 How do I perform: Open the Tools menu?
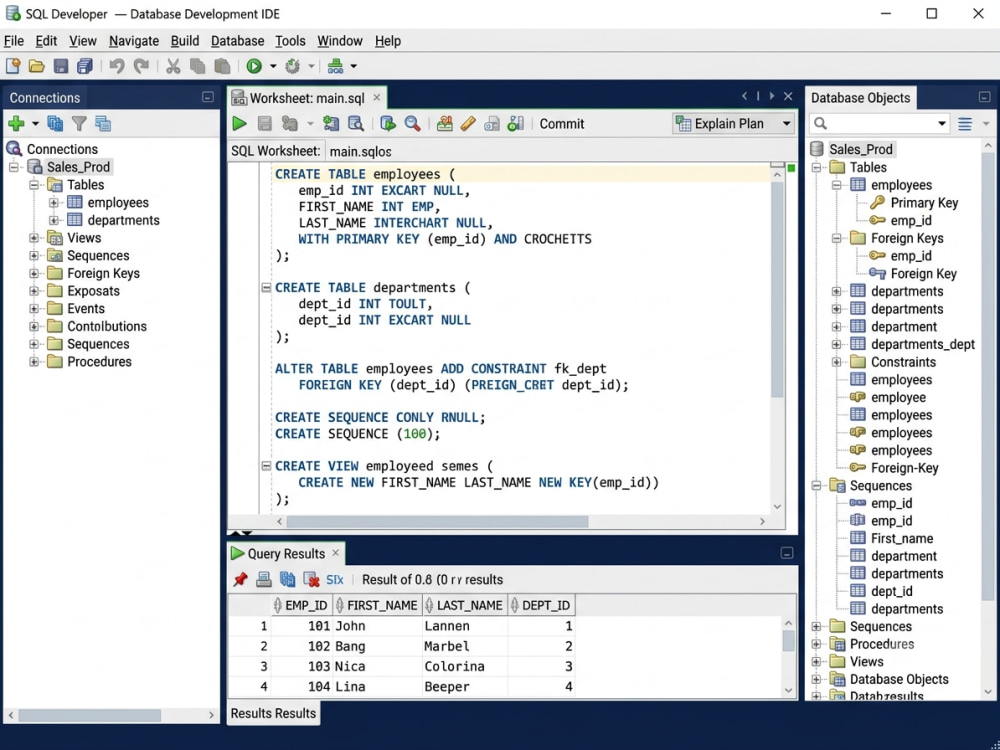click(290, 41)
